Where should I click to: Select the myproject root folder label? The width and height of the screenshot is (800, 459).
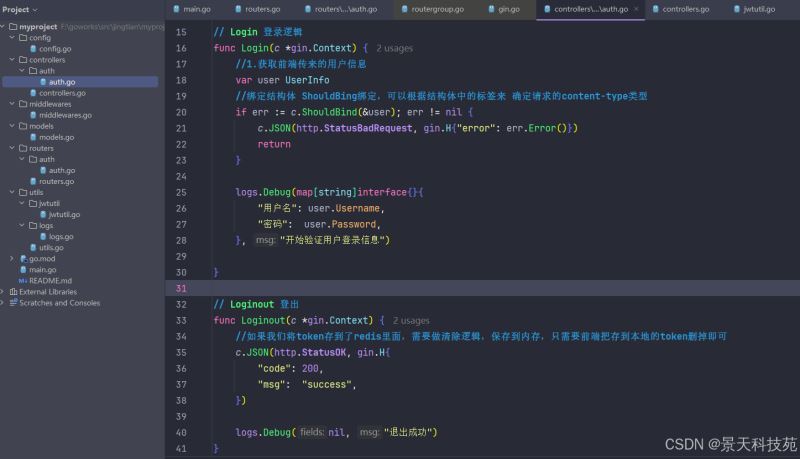click(38, 27)
